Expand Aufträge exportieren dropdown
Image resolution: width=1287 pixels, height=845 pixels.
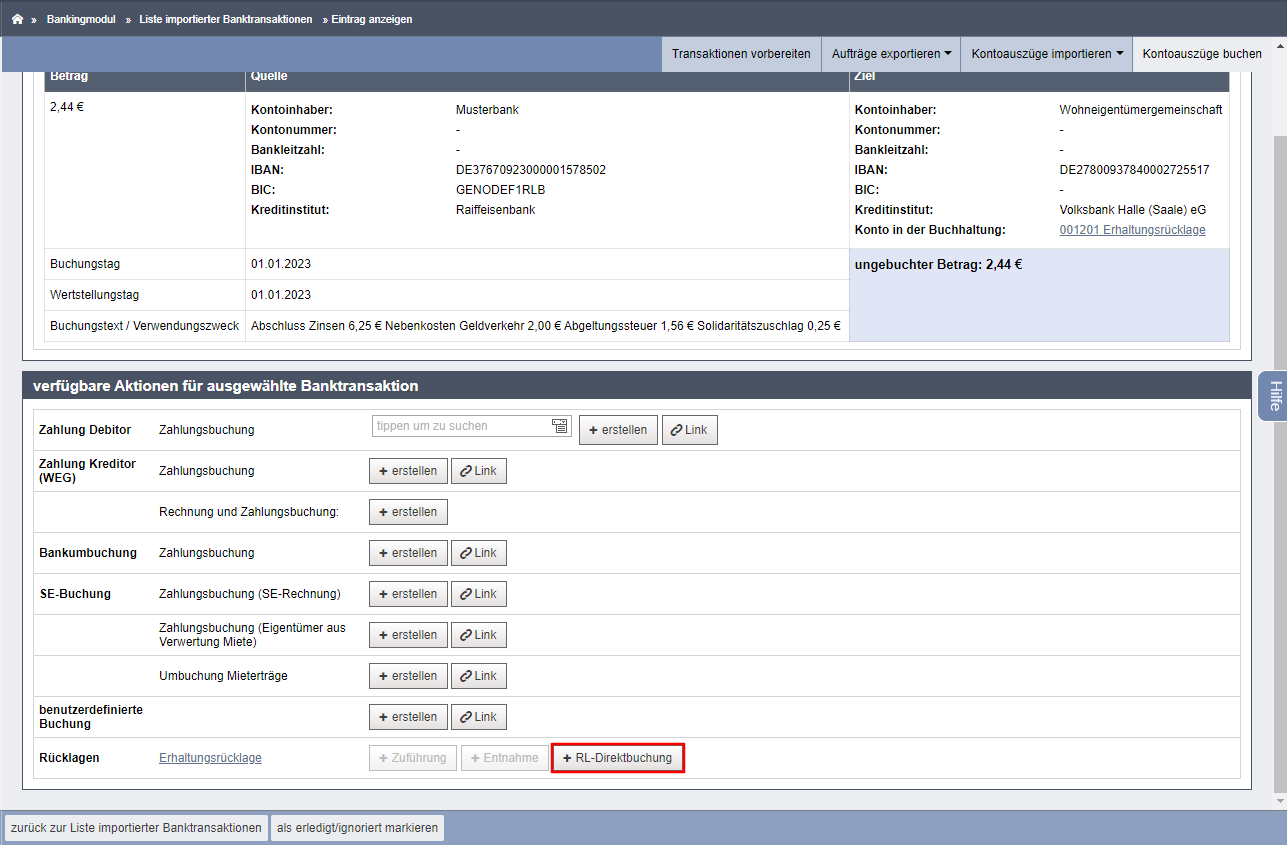(891, 54)
